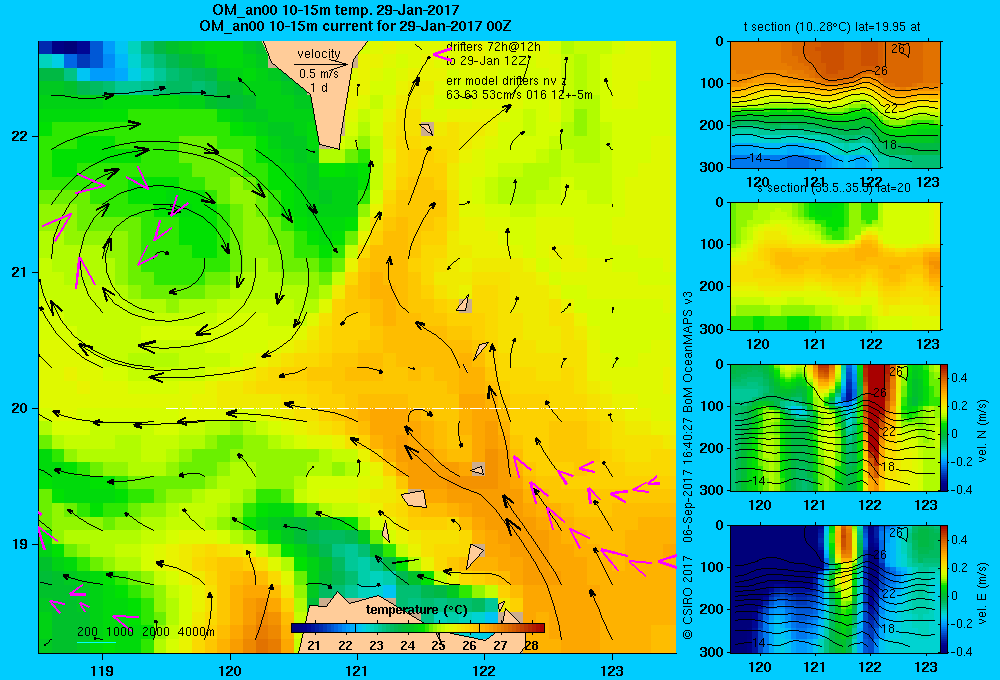Viewport: 1000px width, 680px height.
Task: Click the 's section' salinity panel title
Action: pos(832,188)
